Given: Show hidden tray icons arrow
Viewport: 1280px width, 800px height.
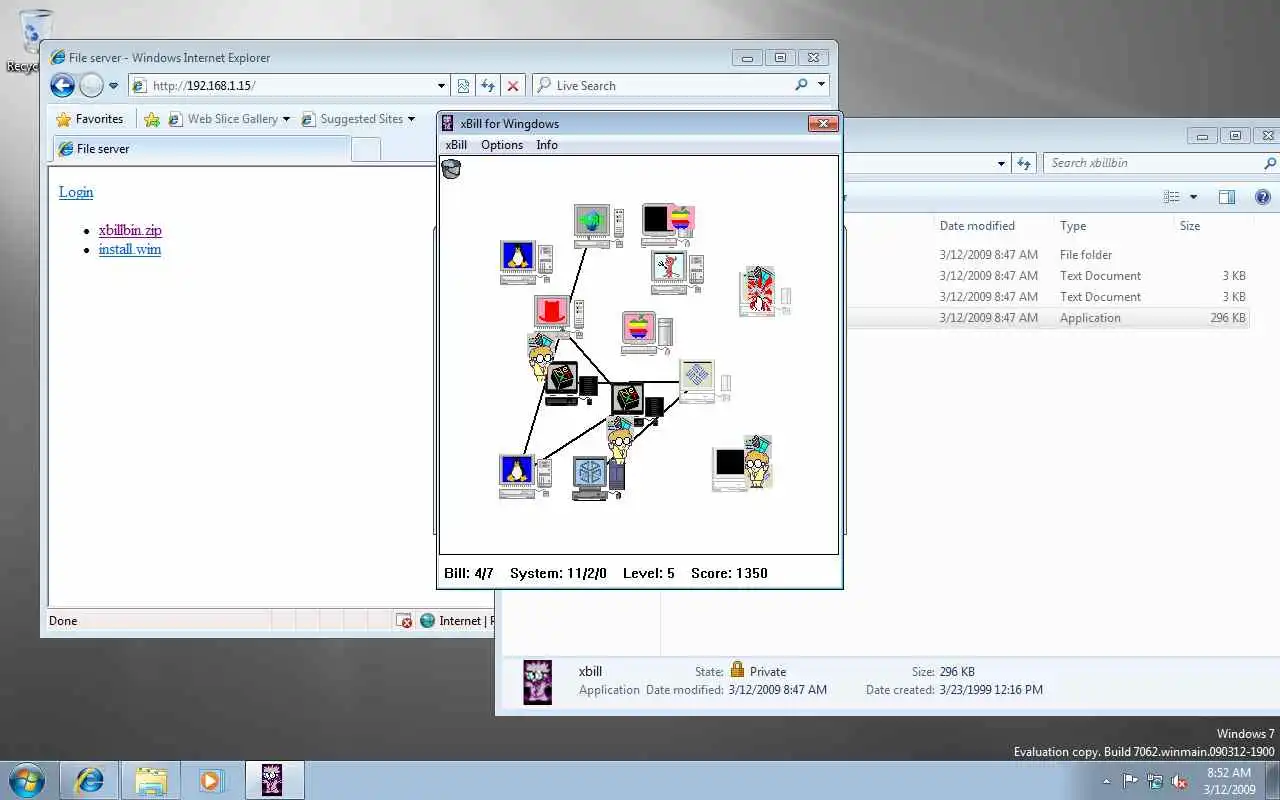Looking at the screenshot, I should (1106, 781).
